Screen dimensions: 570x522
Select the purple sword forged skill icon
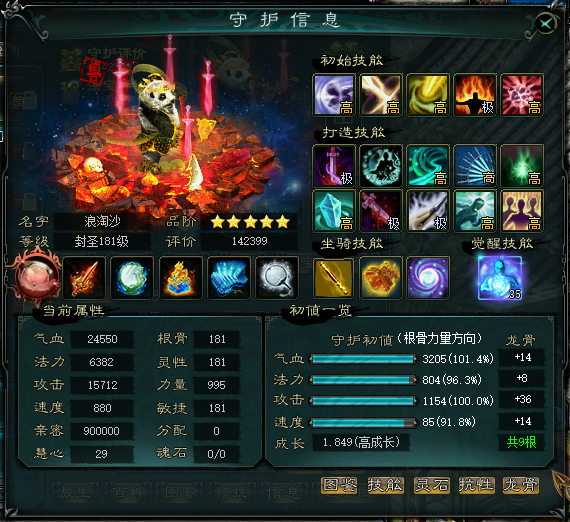click(333, 165)
